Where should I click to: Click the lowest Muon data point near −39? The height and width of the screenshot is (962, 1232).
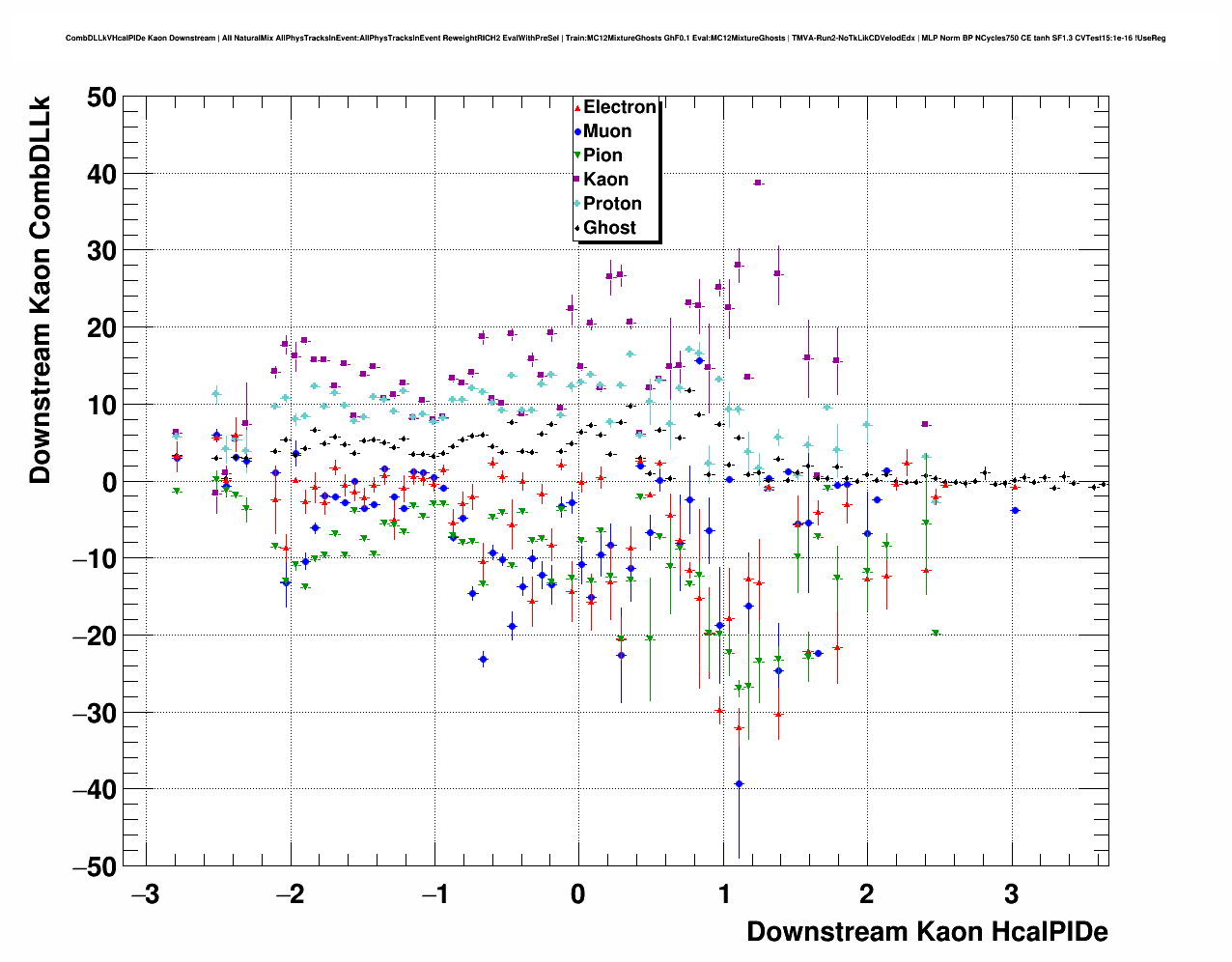[739, 784]
